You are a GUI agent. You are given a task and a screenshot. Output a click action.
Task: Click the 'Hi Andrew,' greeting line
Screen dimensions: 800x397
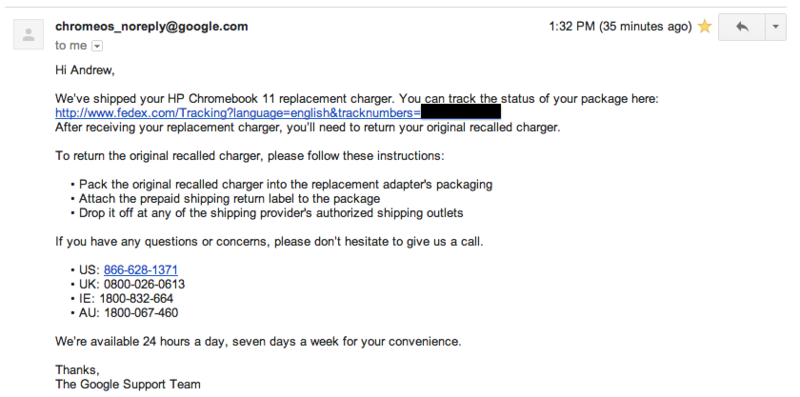85,70
